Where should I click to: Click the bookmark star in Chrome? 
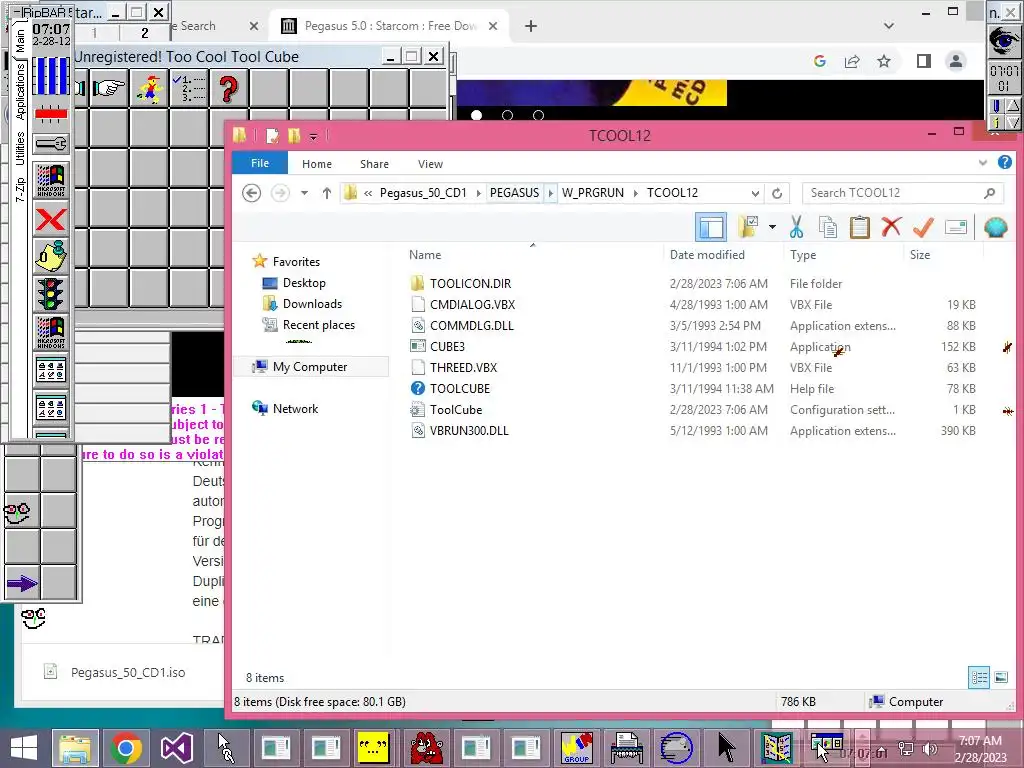[884, 61]
